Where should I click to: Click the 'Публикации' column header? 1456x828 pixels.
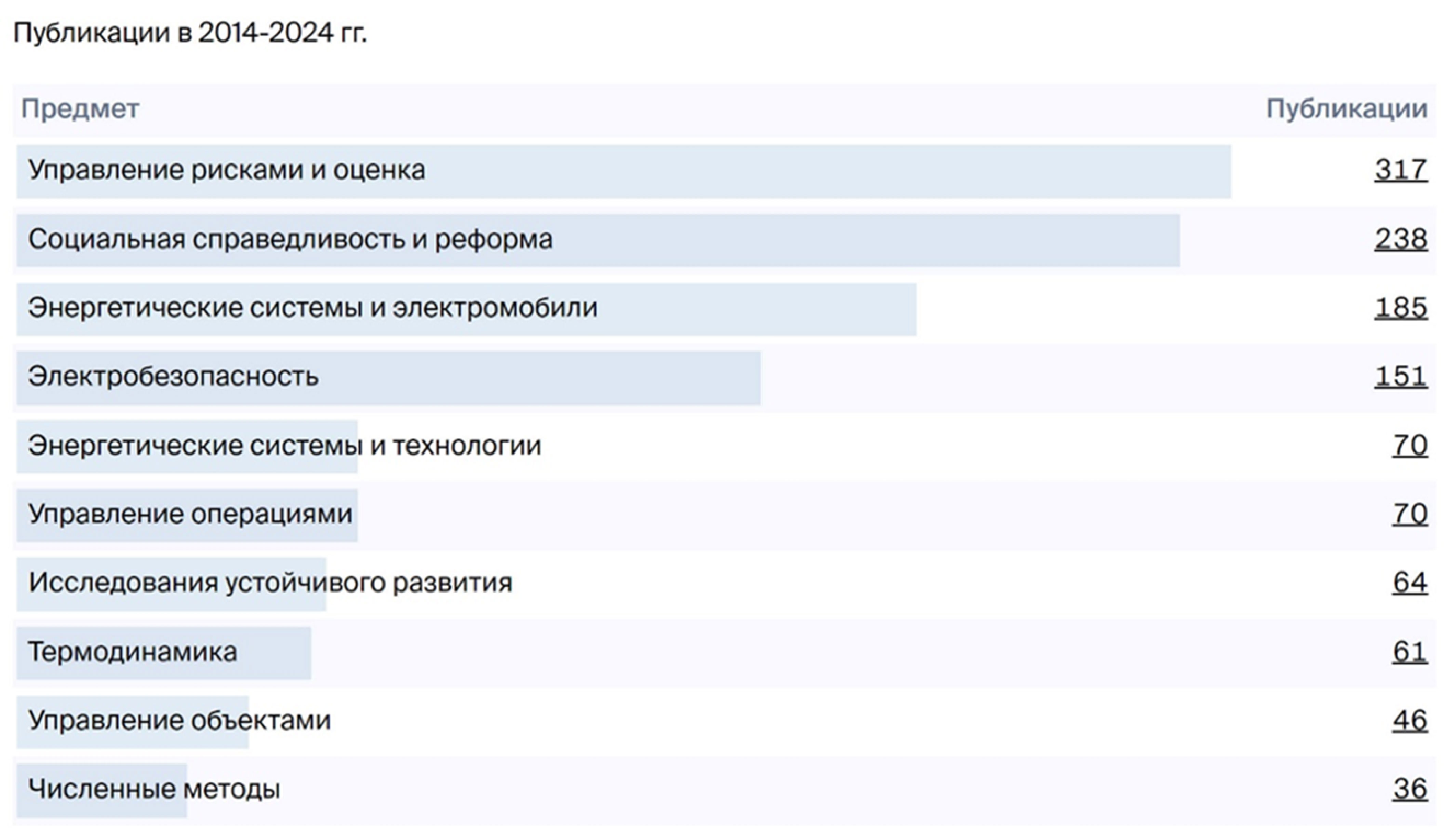1346,109
